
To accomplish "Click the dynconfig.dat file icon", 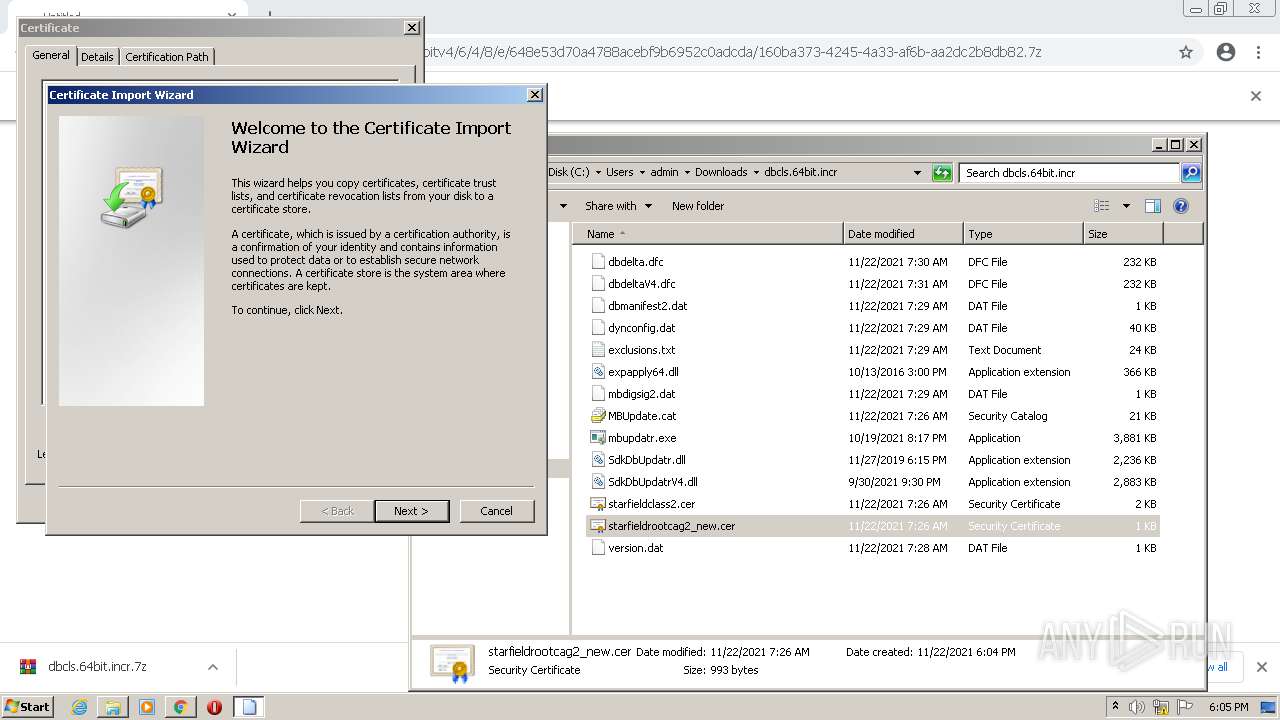I will coord(598,328).
